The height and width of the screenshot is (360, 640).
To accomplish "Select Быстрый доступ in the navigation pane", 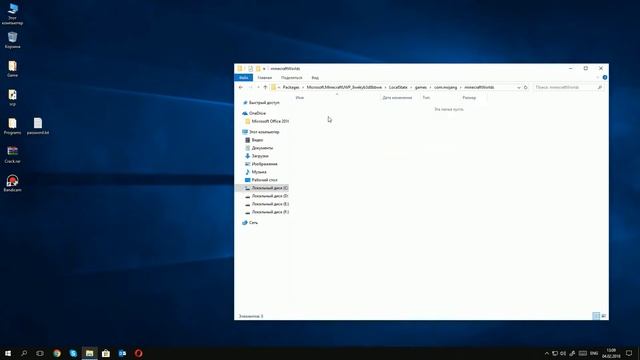I will [264, 103].
